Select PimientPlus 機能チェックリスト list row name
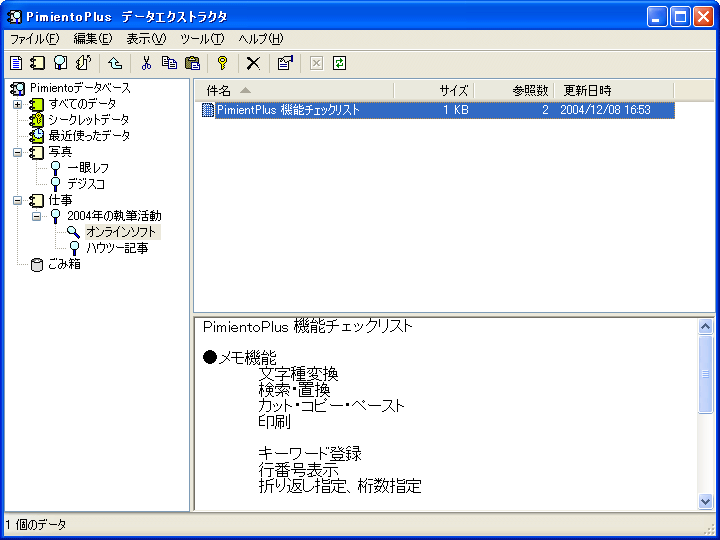720x540 pixels. (288, 110)
